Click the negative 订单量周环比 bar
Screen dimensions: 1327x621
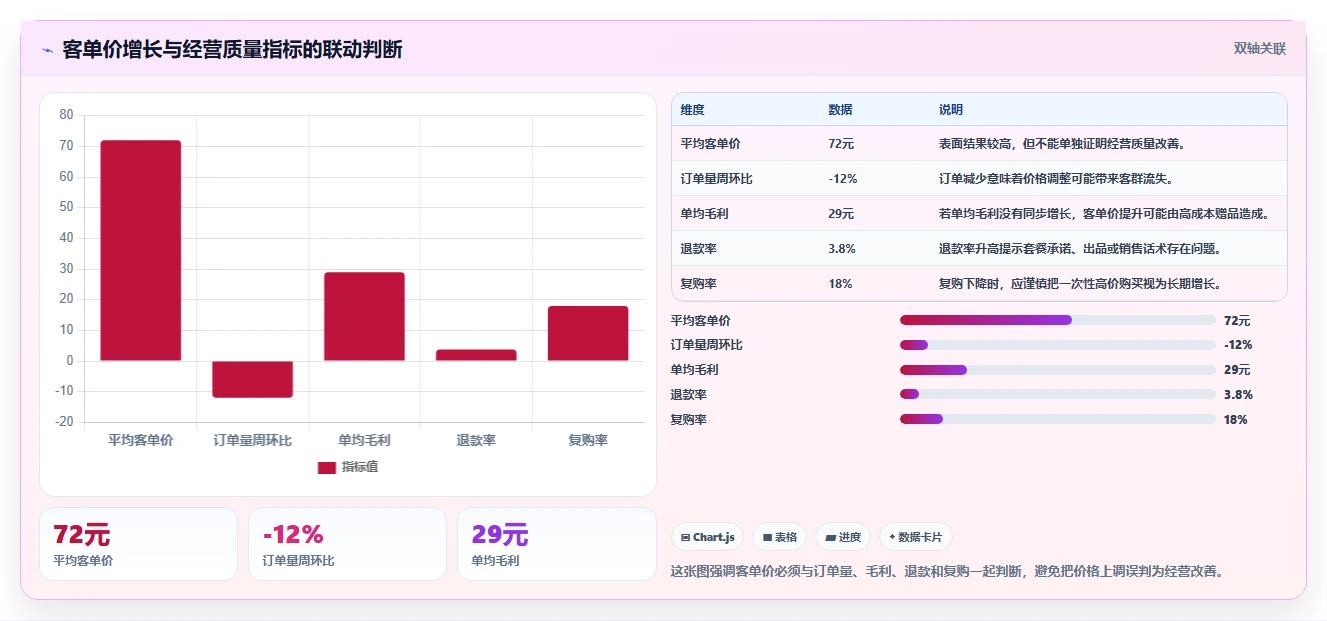pos(252,379)
